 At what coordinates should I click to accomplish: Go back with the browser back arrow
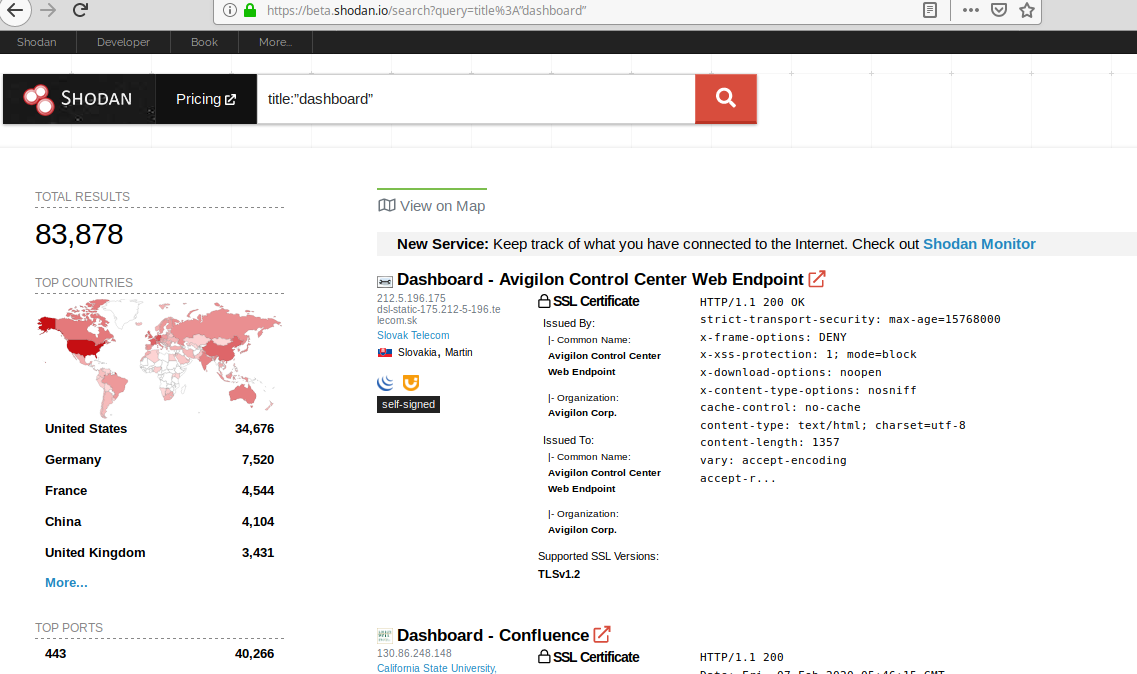(15, 10)
